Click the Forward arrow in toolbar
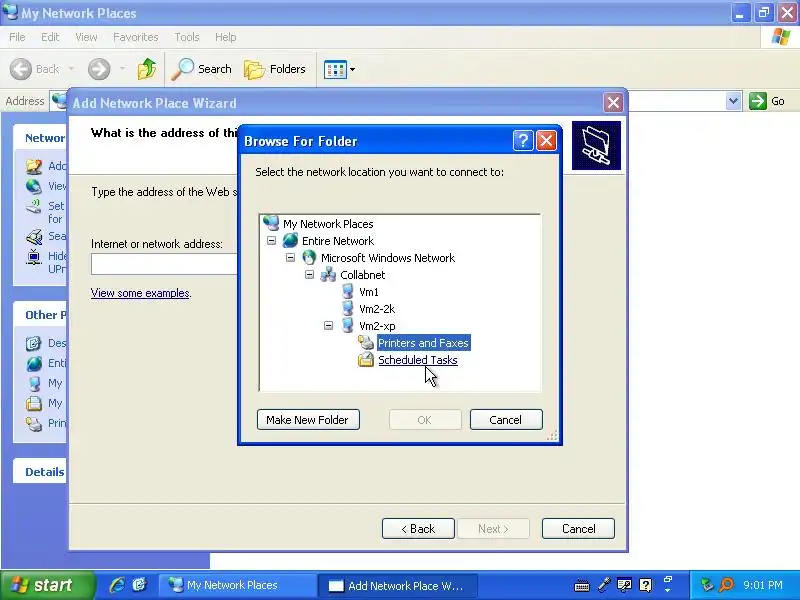This screenshot has width=800, height=600. coord(98,69)
